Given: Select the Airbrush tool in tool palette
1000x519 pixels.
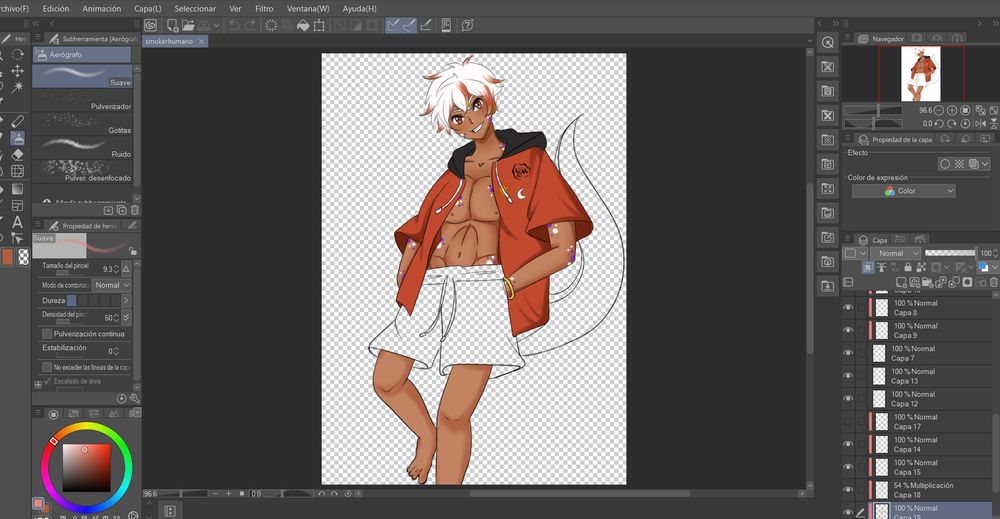Looking at the screenshot, I should tap(17, 138).
